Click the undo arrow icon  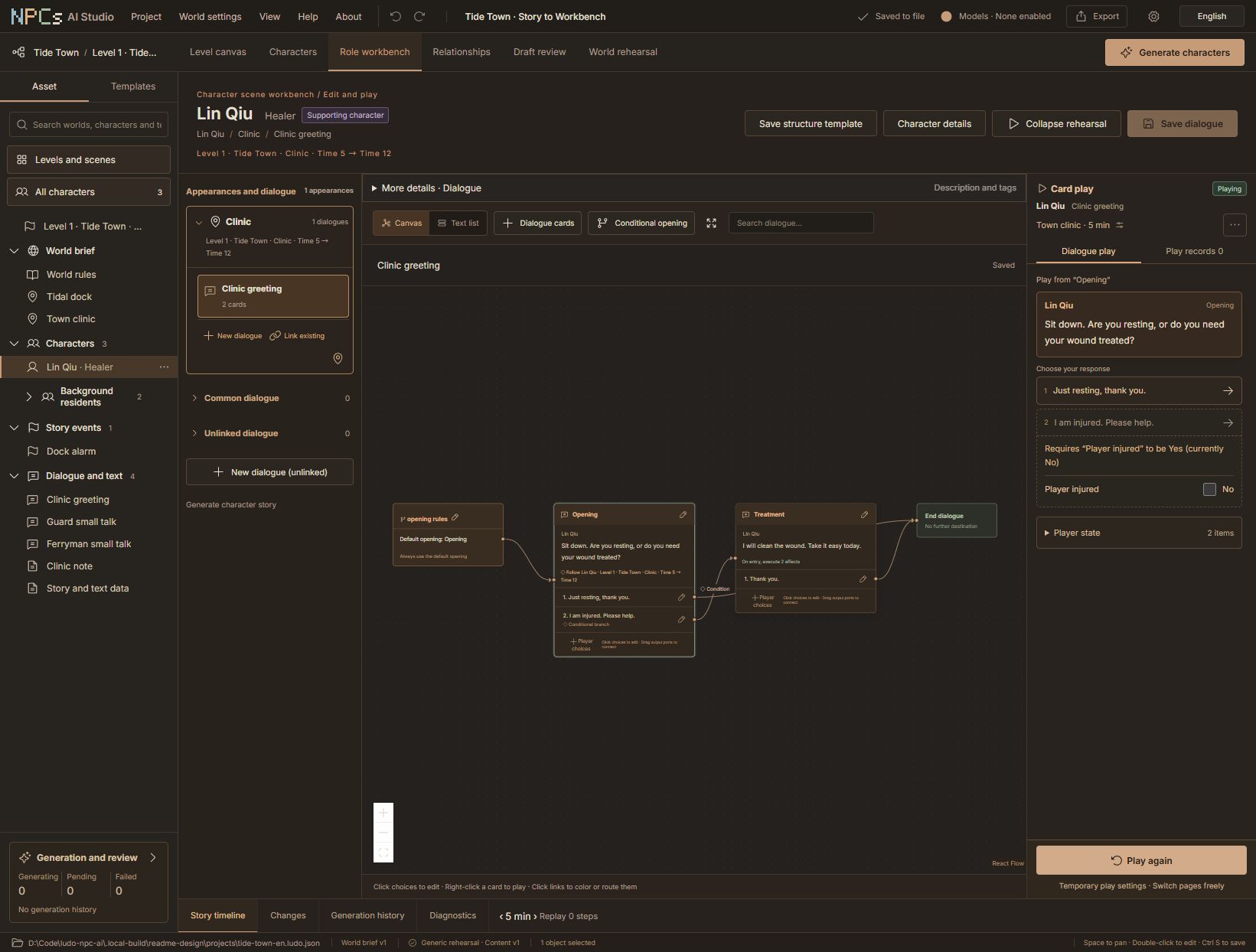395,16
